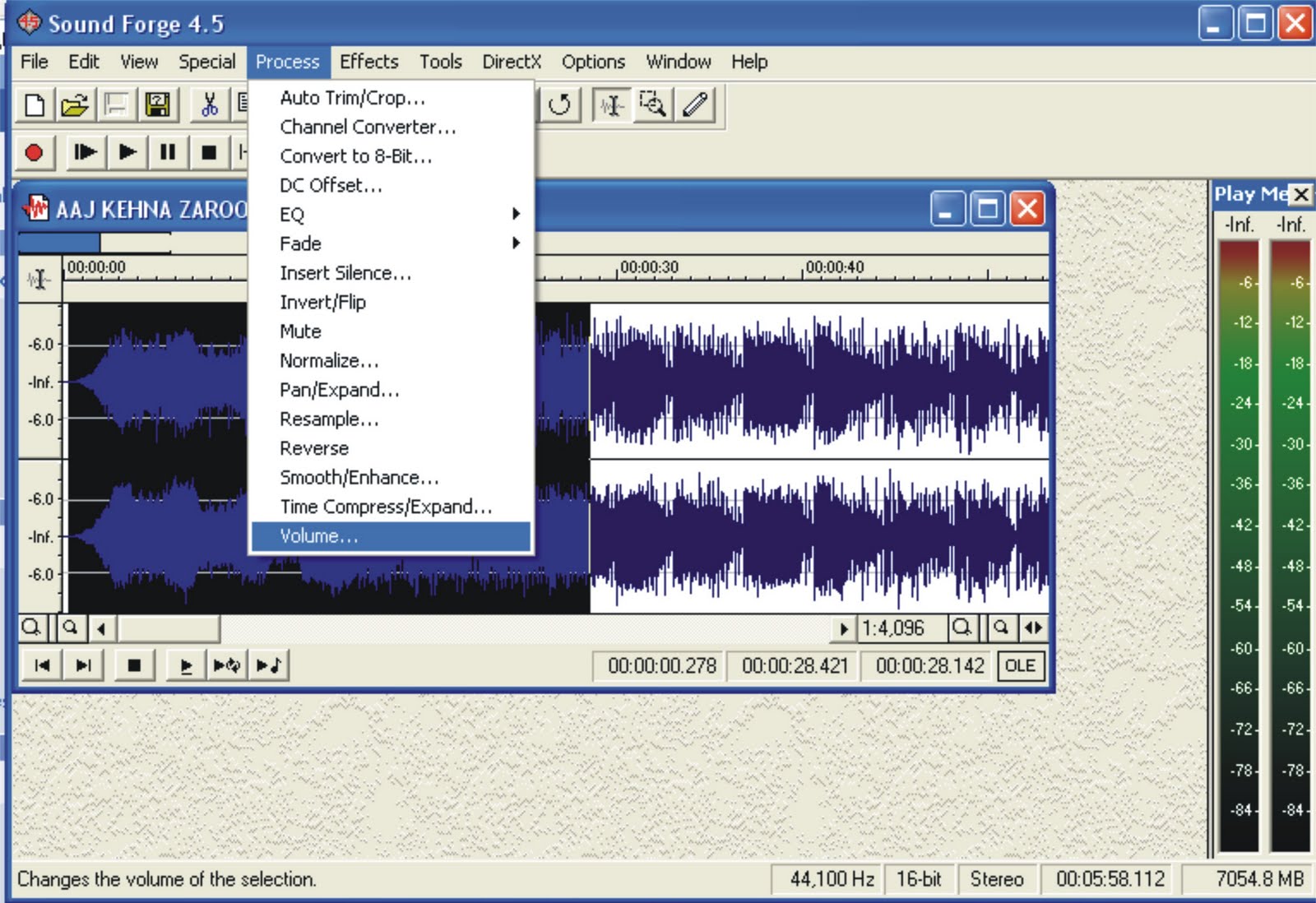This screenshot has height=903, width=1316.
Task: Select Channel Converter... in the Process menu
Action: pos(392,127)
